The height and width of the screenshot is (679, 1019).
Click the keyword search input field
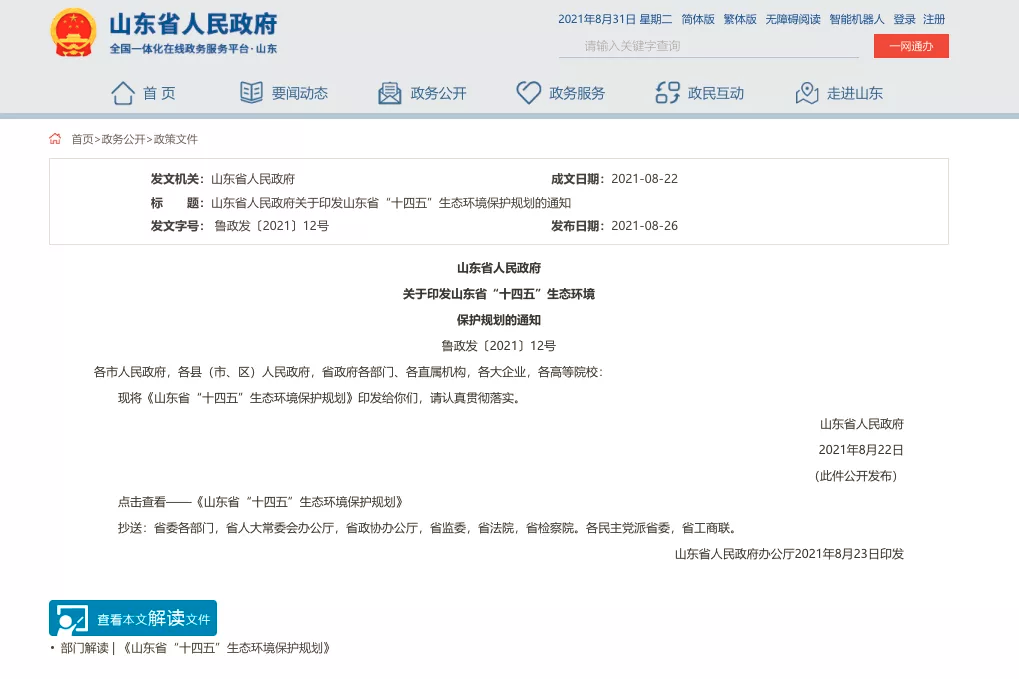708,46
